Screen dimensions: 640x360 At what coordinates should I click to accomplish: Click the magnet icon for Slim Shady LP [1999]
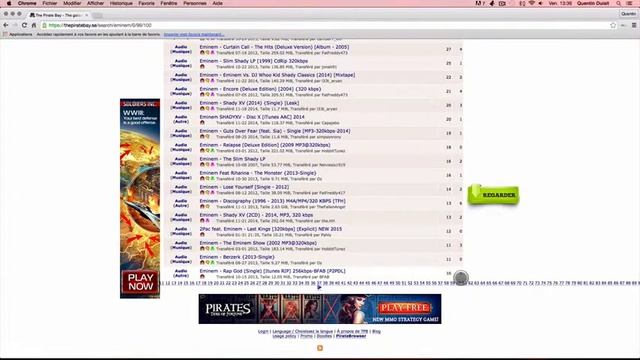[202, 67]
